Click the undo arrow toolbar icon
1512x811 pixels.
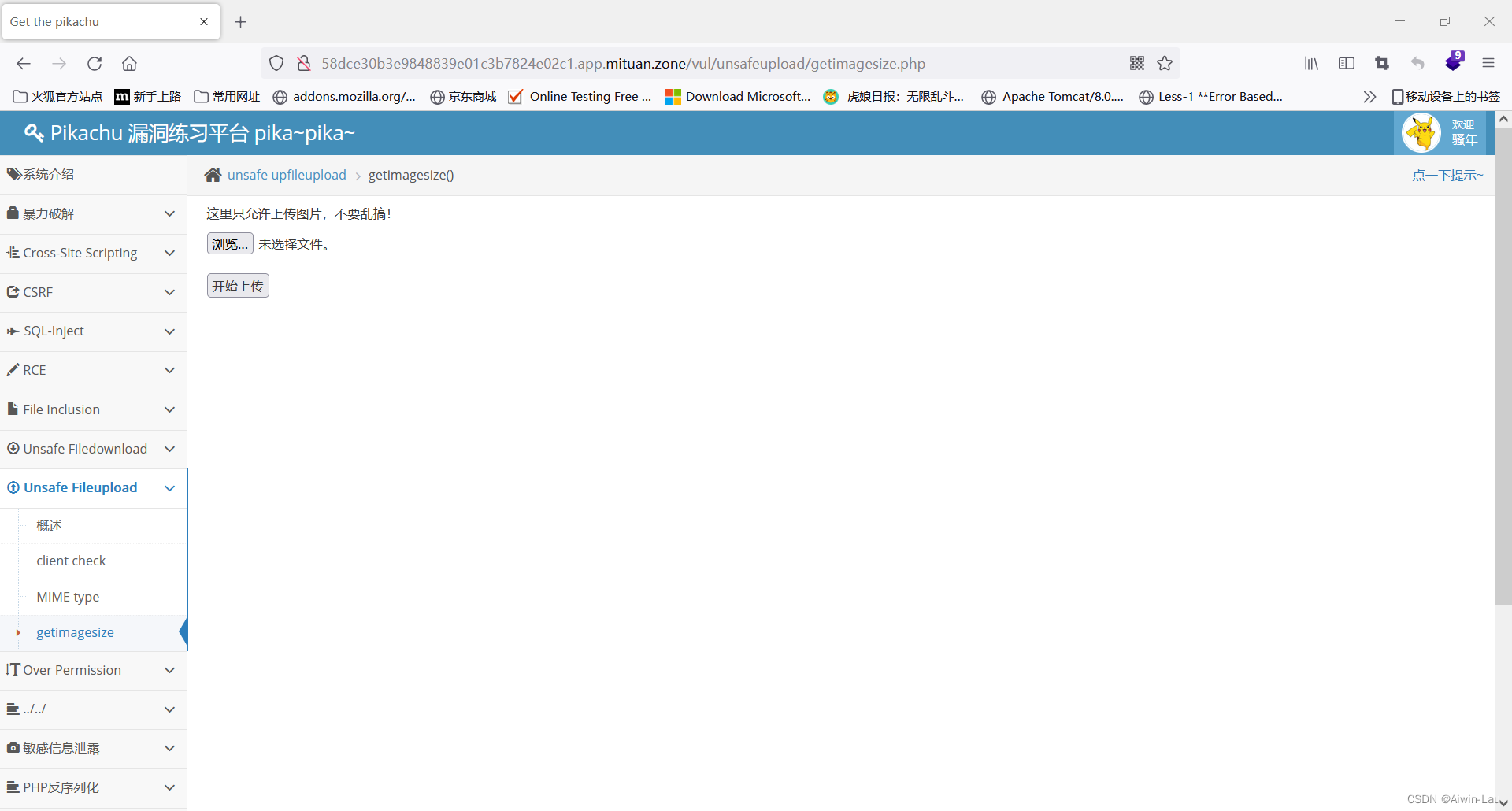(x=1417, y=64)
